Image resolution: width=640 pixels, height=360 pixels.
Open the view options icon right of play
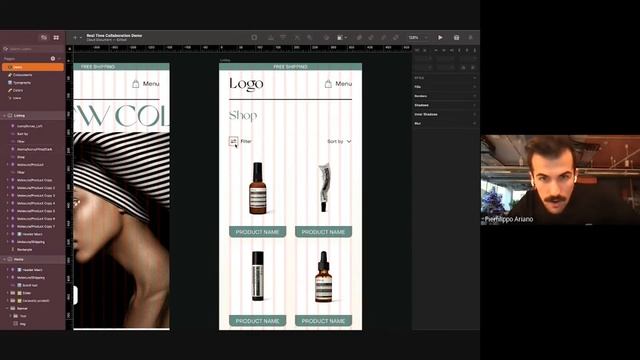point(456,38)
